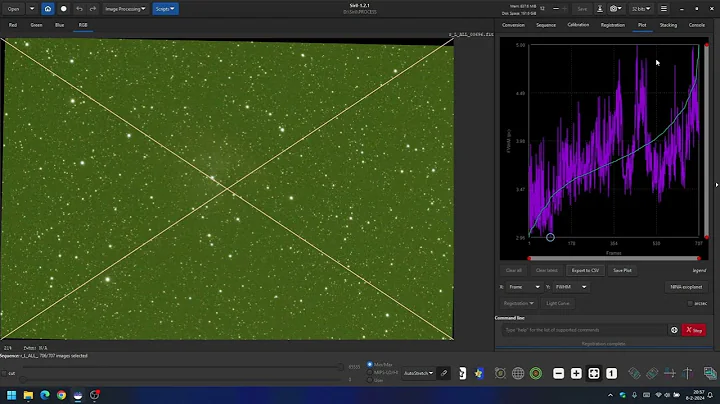Switch to the Sequence tab
The image size is (720, 404).
coord(546,25)
